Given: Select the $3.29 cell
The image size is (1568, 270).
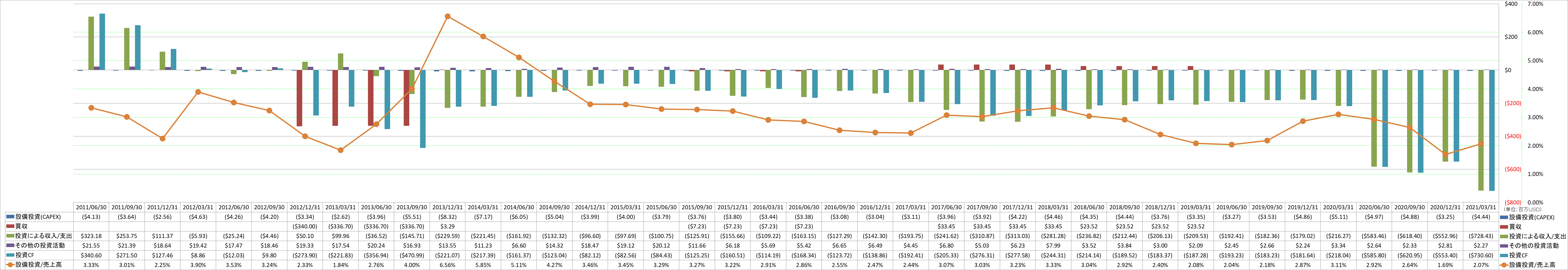Looking at the screenshot, I should 447,226.
